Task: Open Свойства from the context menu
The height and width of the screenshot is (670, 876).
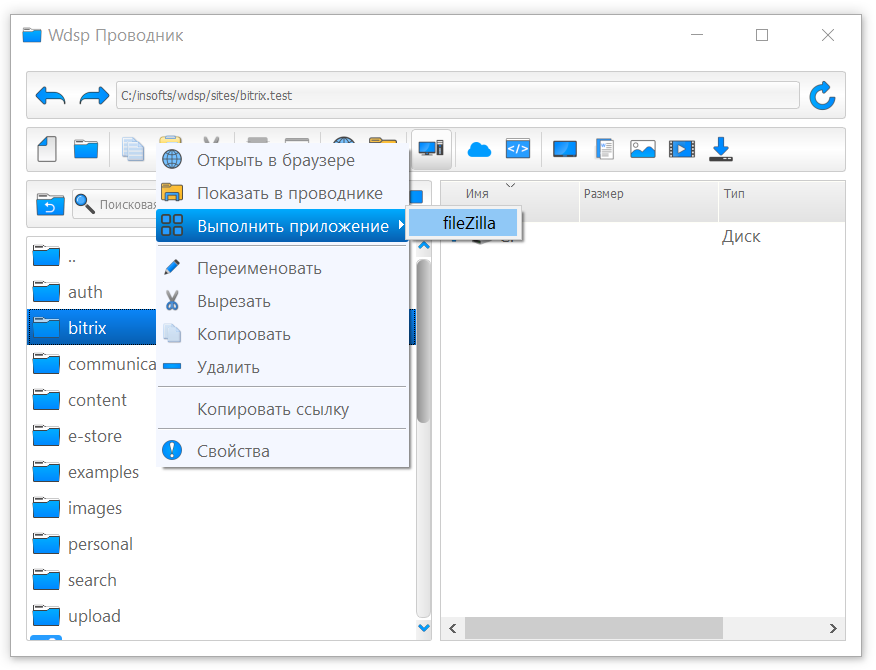Action: pos(282,451)
